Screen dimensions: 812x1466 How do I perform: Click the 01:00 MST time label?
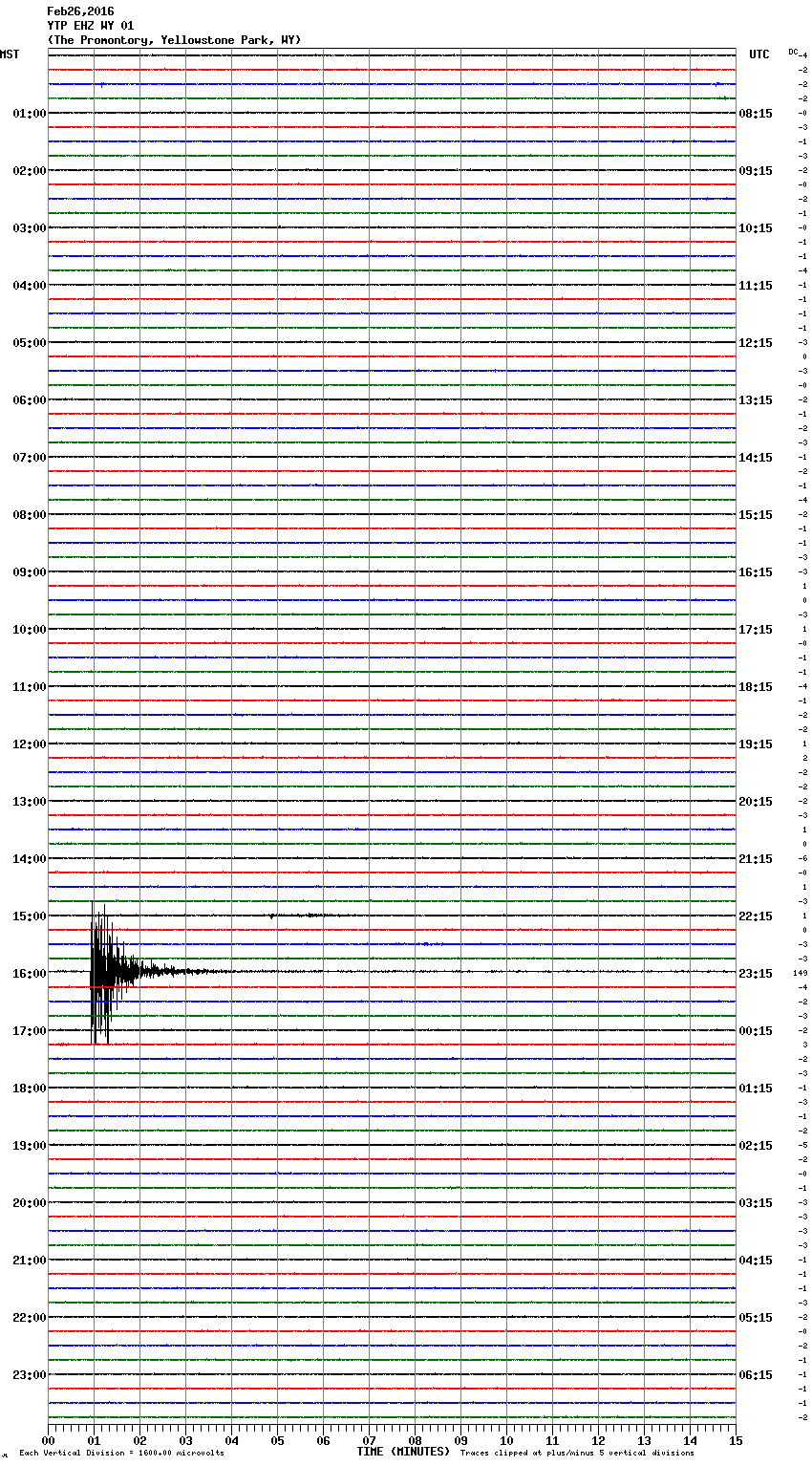[30, 114]
